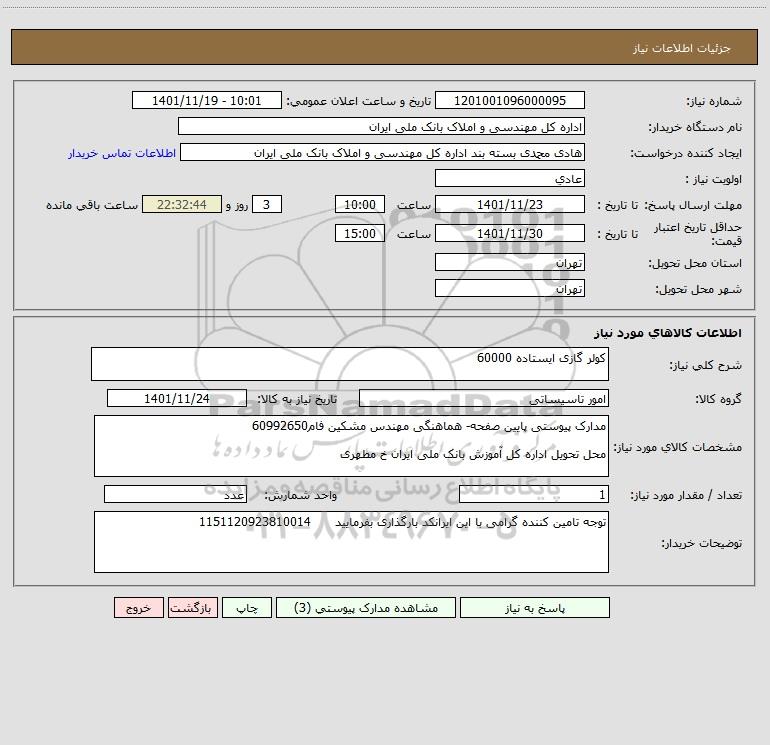Click the پاسخ به نیاز button
Screen dimensions: 770x745
[x=535, y=607]
